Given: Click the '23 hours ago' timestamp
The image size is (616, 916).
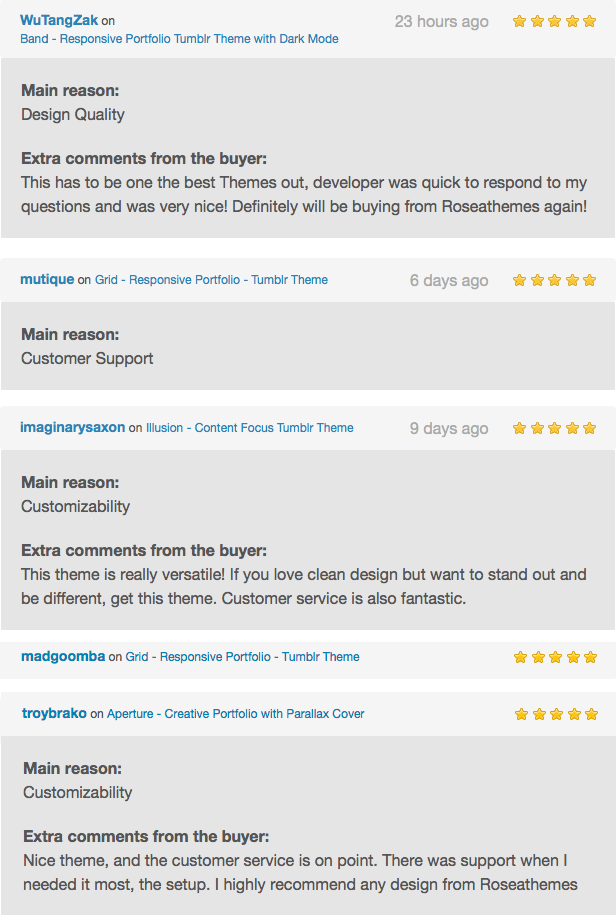Looking at the screenshot, I should coord(443,21).
